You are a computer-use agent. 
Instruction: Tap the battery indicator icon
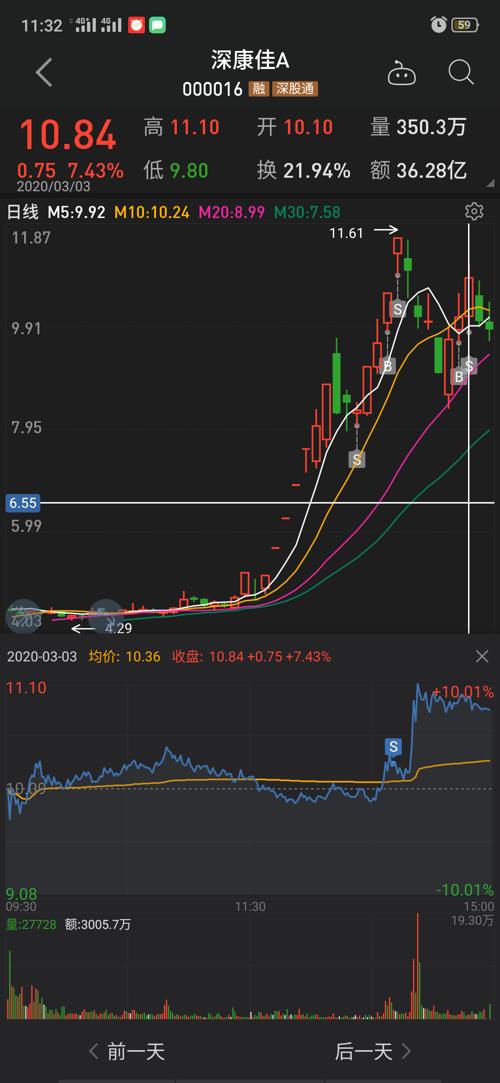(465, 26)
